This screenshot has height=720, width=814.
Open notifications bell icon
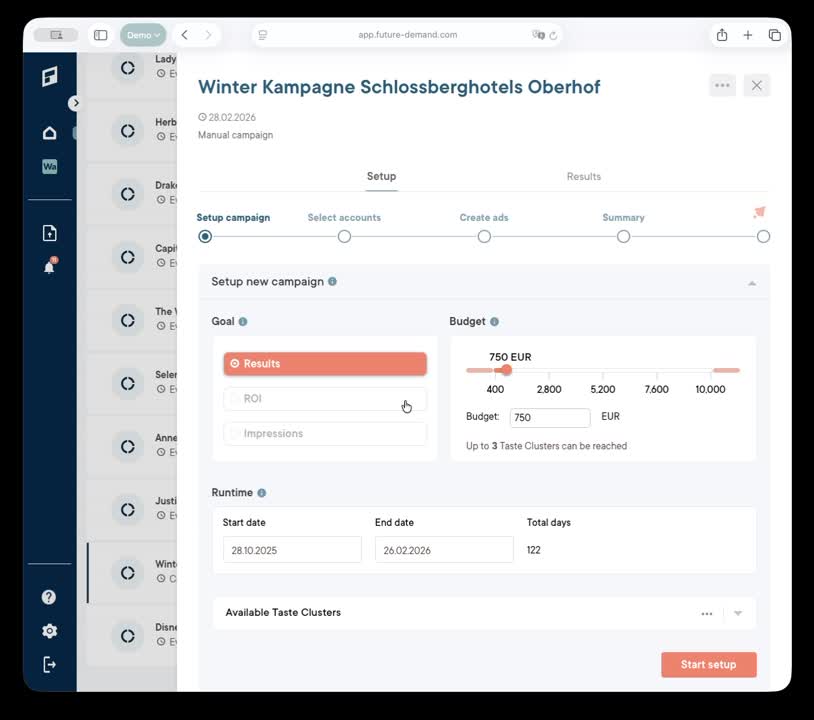click(x=50, y=266)
